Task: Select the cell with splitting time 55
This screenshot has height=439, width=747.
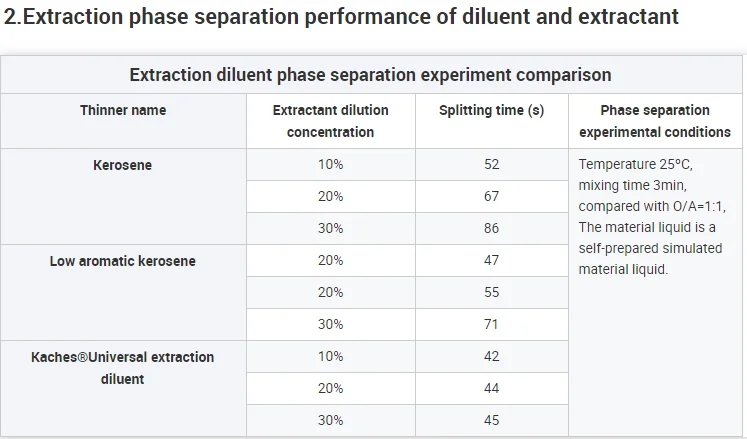Action: (491, 293)
